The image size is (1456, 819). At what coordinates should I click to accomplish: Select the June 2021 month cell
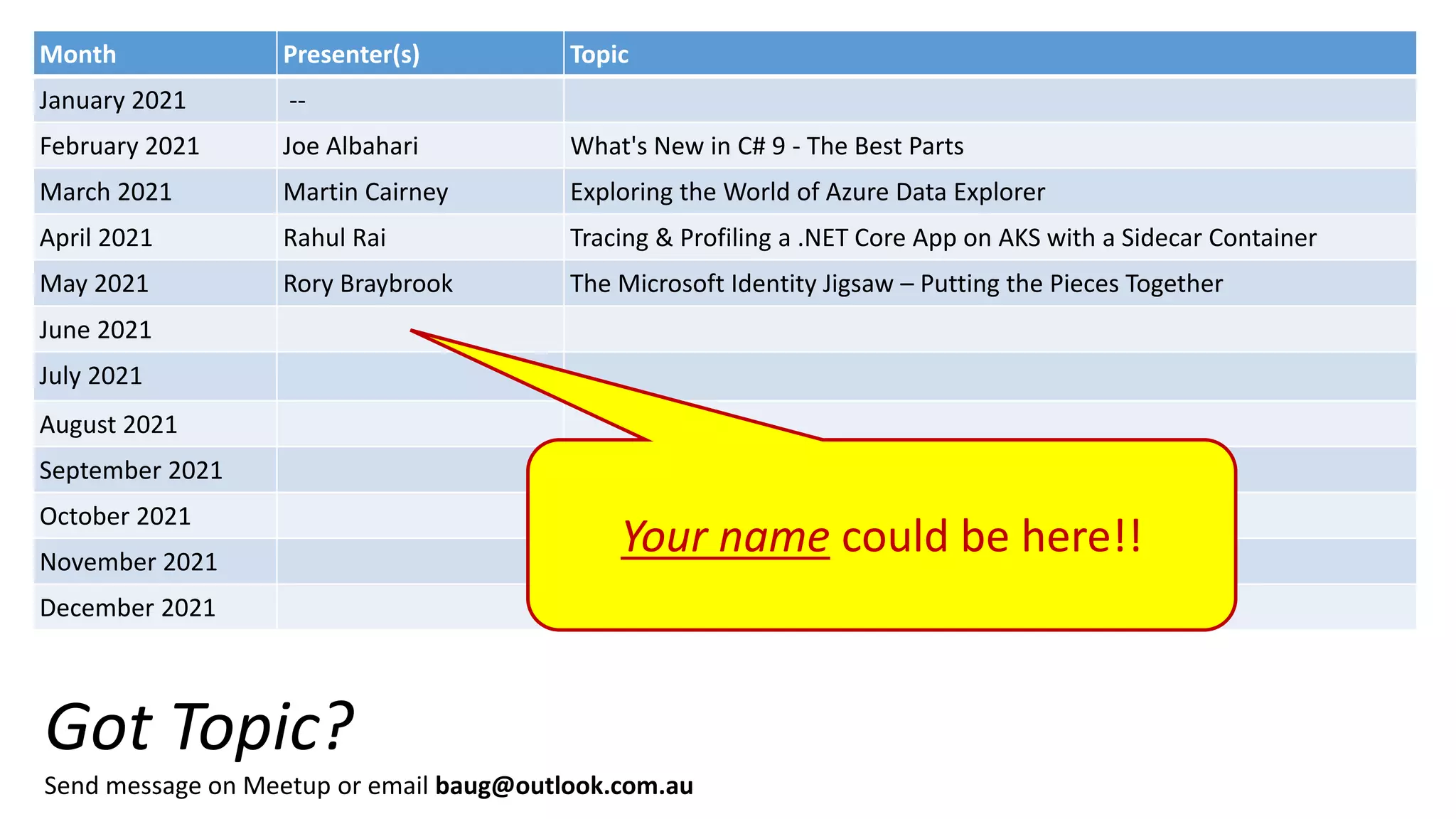(x=96, y=330)
